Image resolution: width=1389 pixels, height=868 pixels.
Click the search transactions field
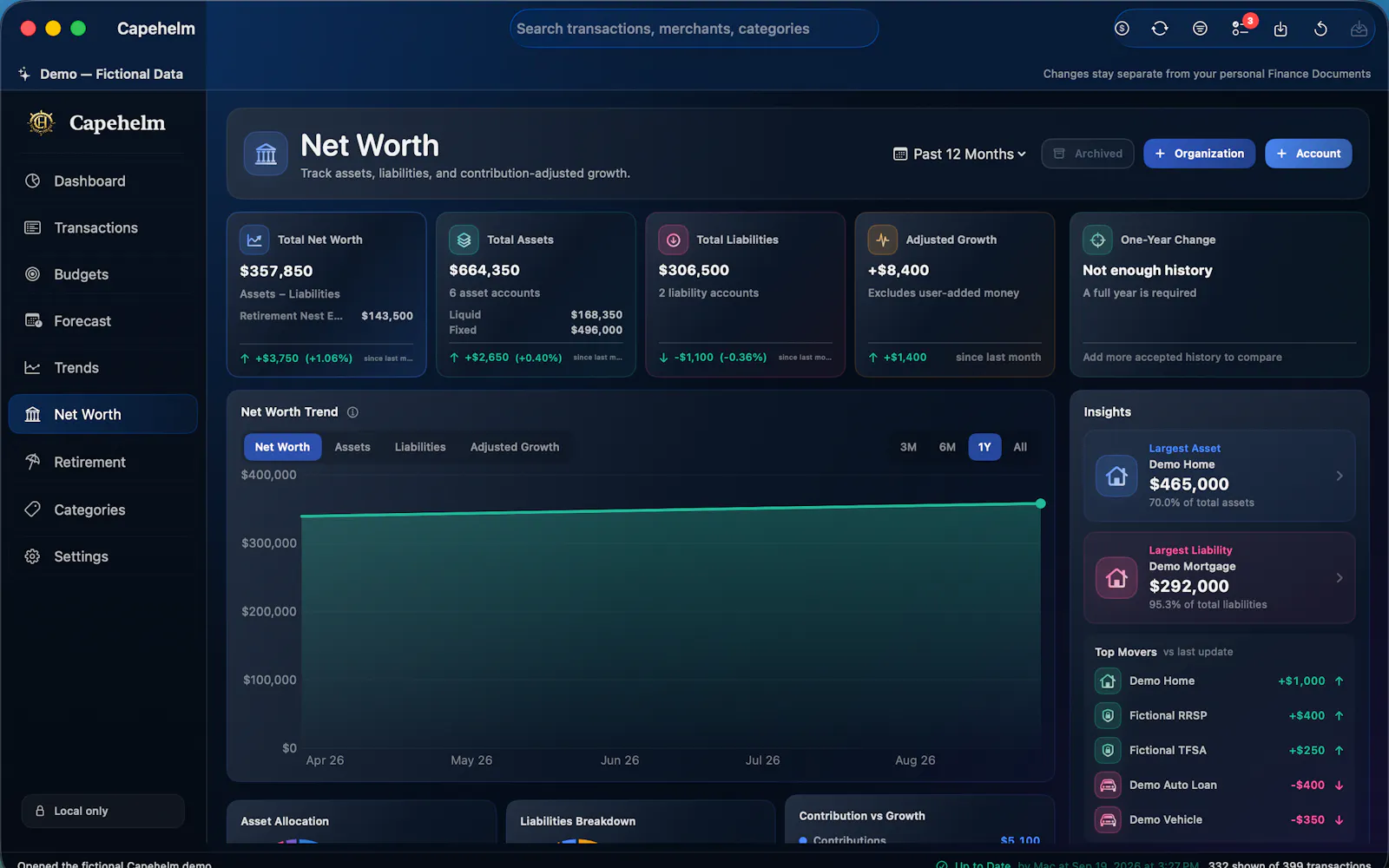[694, 29]
